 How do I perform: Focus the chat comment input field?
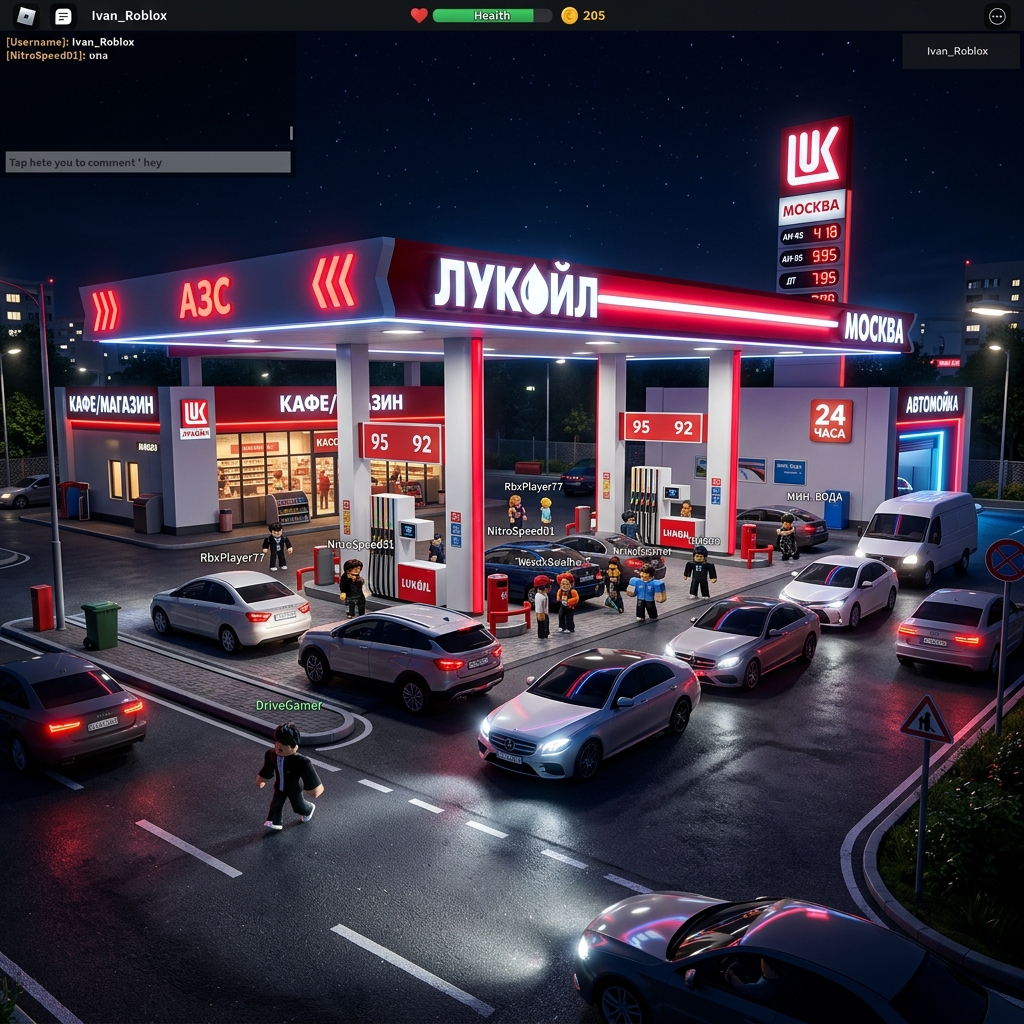point(148,162)
